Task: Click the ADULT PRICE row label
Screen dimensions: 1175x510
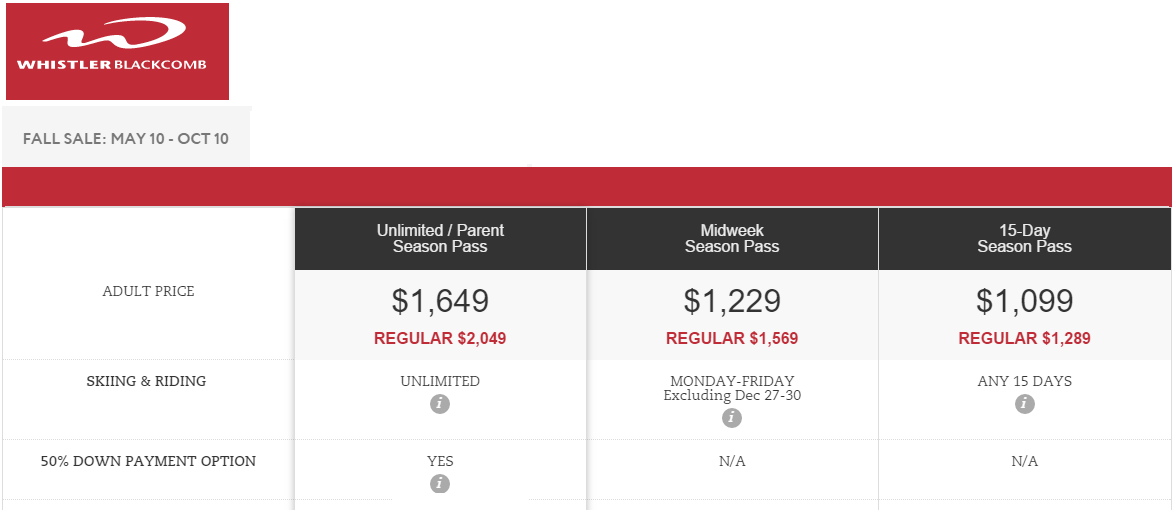Action: pos(148,291)
